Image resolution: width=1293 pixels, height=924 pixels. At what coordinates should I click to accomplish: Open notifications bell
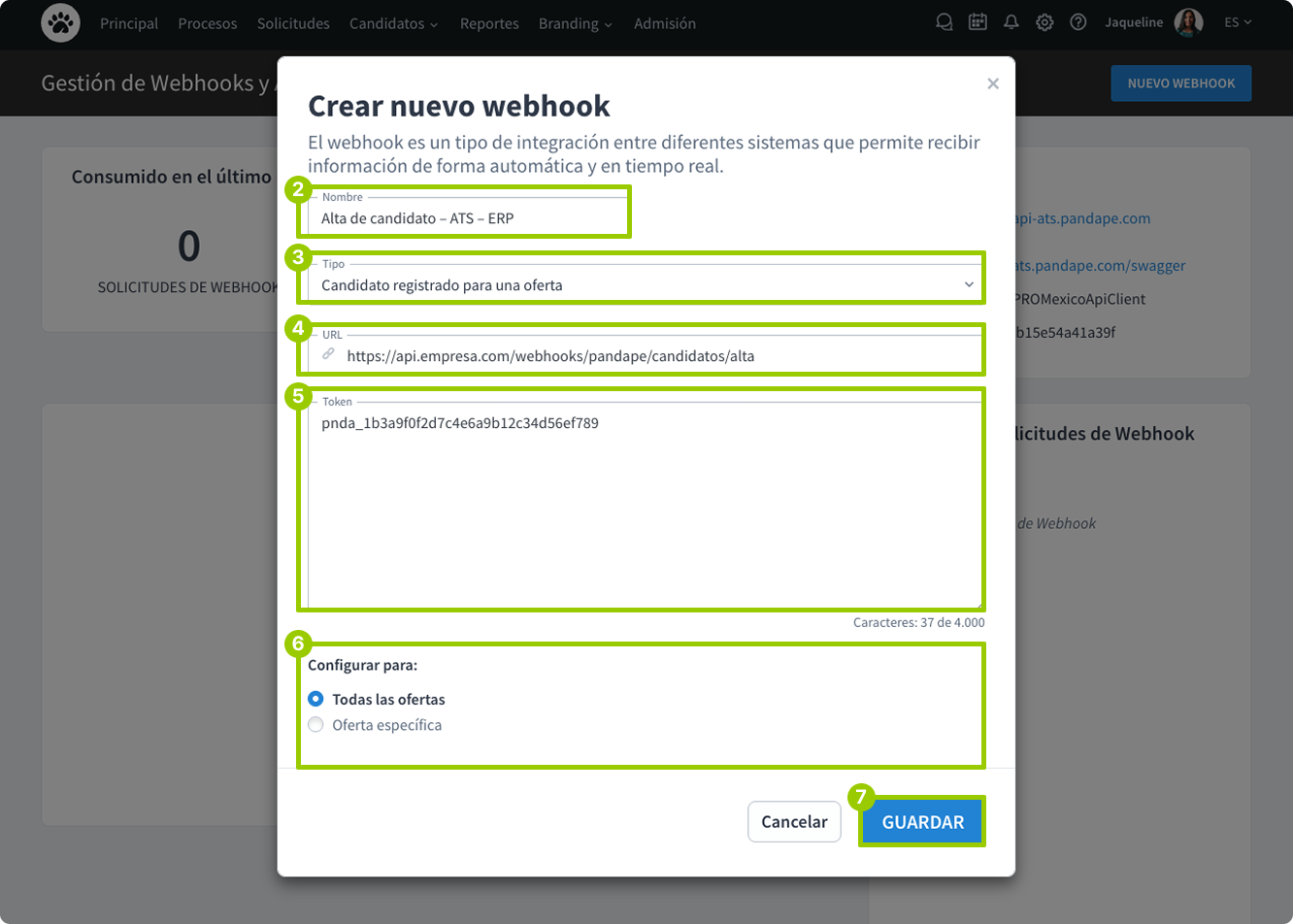[x=1011, y=21]
